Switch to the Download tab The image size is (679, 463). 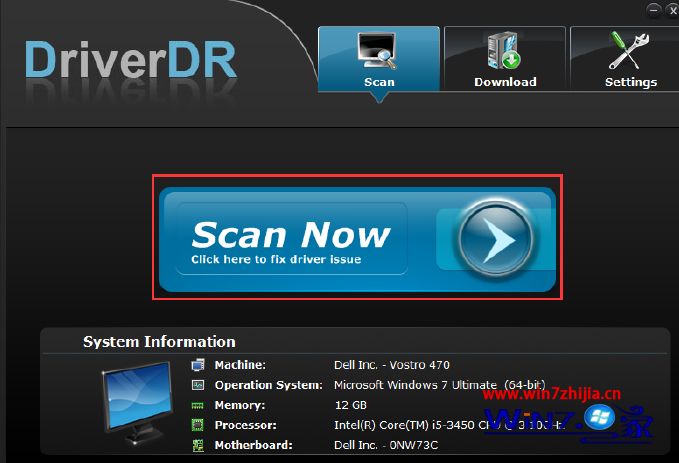tap(505, 59)
